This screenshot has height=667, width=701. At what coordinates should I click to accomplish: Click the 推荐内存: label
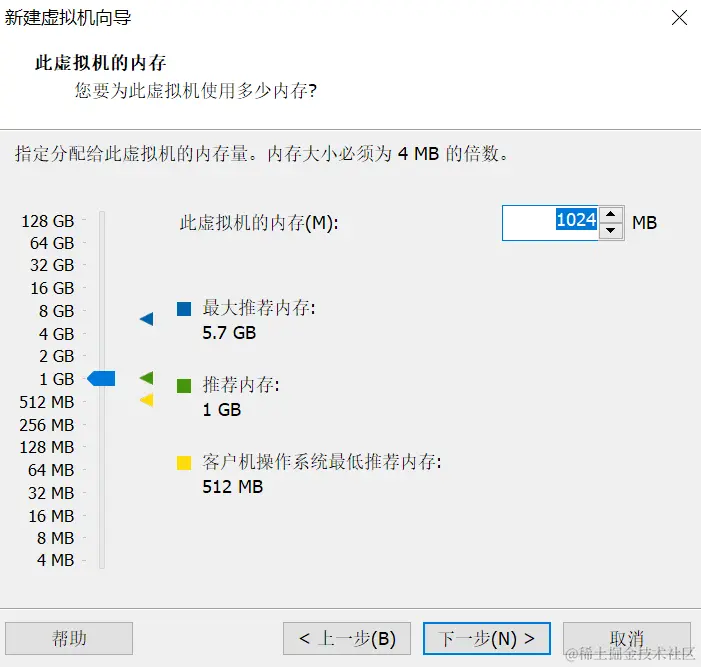tap(241, 384)
